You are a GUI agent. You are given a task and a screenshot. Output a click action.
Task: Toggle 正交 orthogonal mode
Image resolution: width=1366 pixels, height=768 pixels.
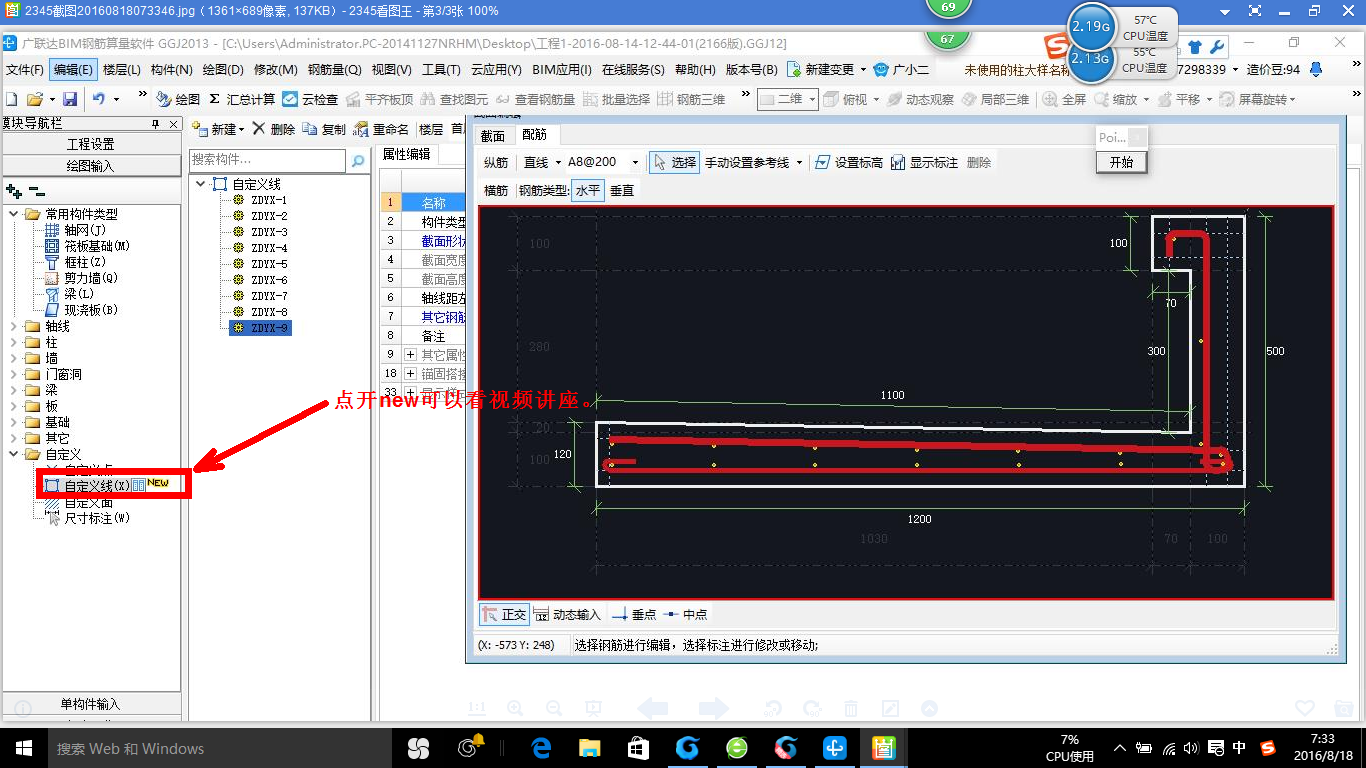tap(504, 614)
